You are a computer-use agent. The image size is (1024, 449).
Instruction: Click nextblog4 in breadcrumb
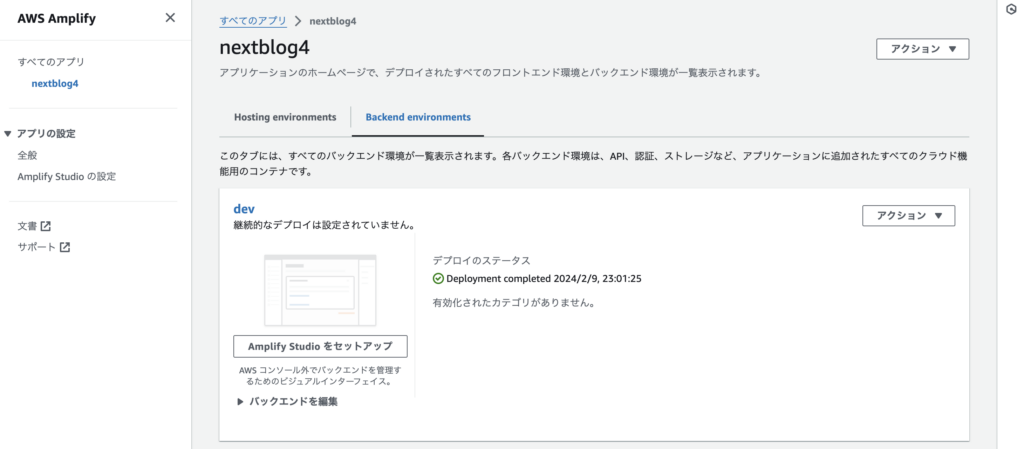(332, 21)
